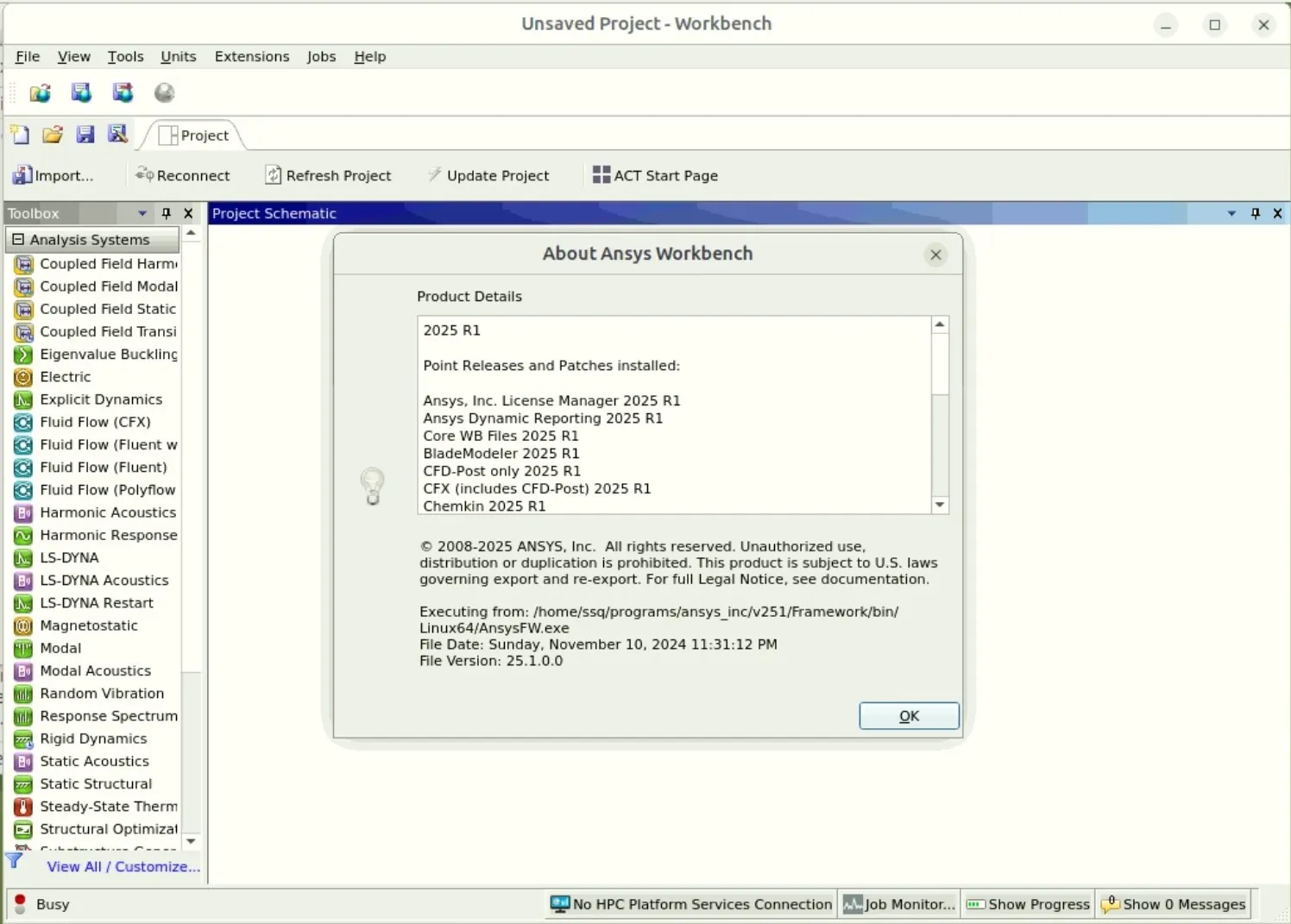Click the Steady-State Thermal icon
The width and height of the screenshot is (1291, 924).
pyautogui.click(x=23, y=807)
